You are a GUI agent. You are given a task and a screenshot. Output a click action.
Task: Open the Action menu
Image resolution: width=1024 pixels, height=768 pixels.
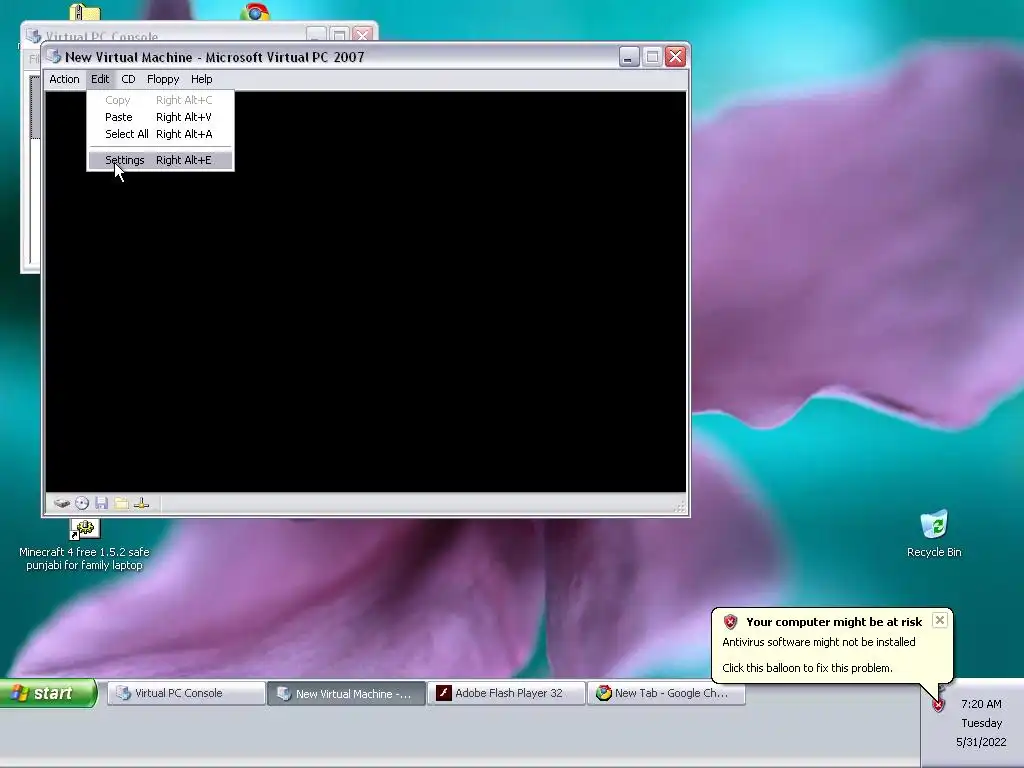(x=64, y=79)
